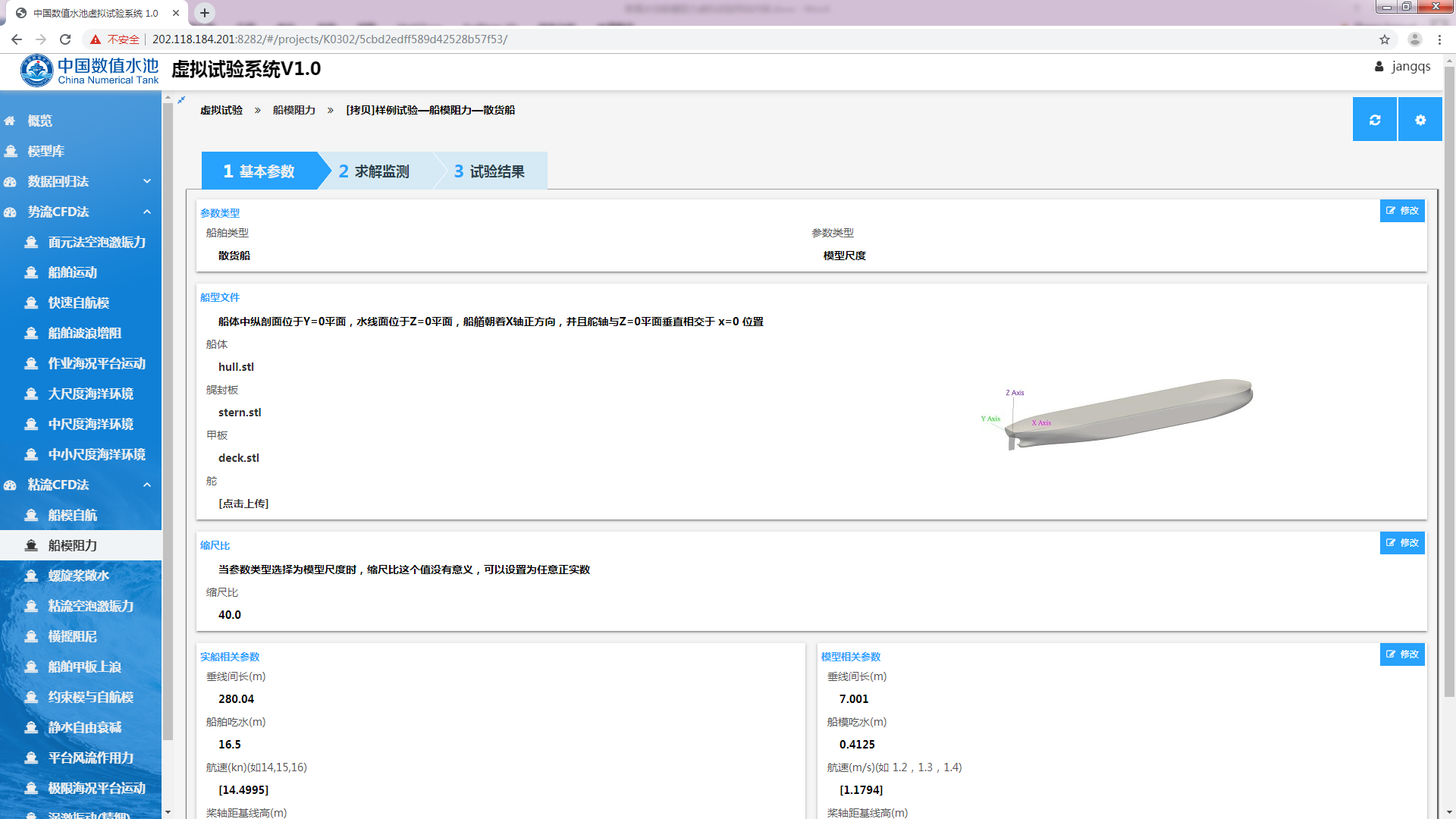Click 修改 button in 缩尺比 section
Screen dimensions: 1456x819
tap(1402, 543)
